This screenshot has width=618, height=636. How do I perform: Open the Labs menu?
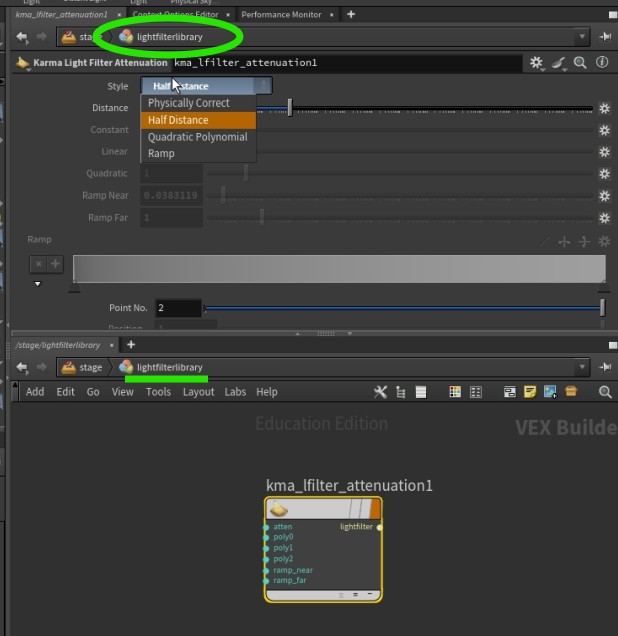[235, 392]
